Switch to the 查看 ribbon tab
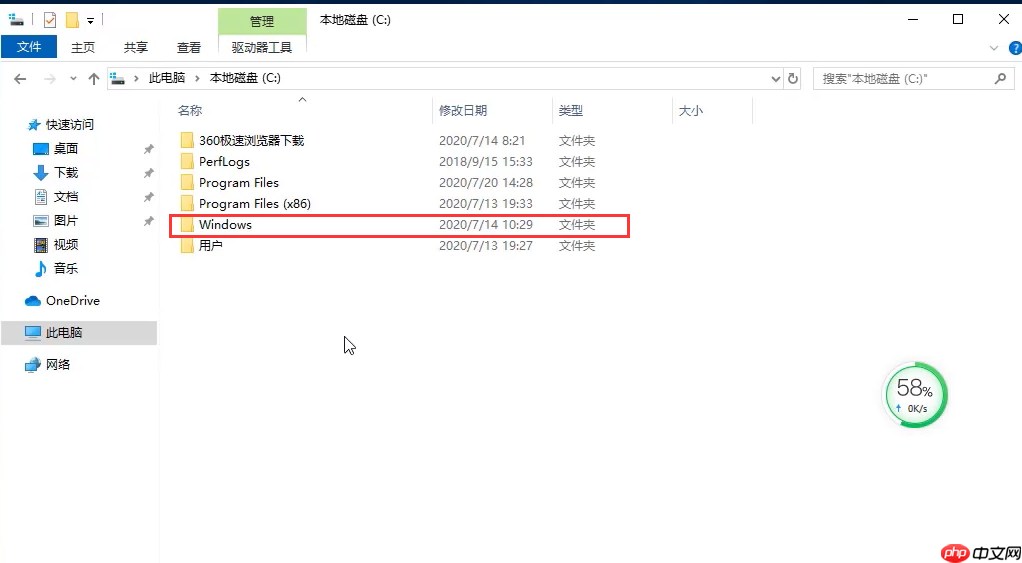This screenshot has height=563, width=1022. coord(189,47)
